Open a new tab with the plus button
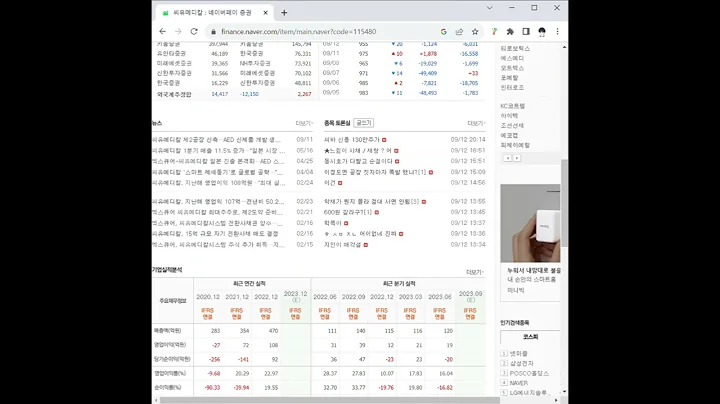Viewport: 720px width, 404px height. click(284, 13)
